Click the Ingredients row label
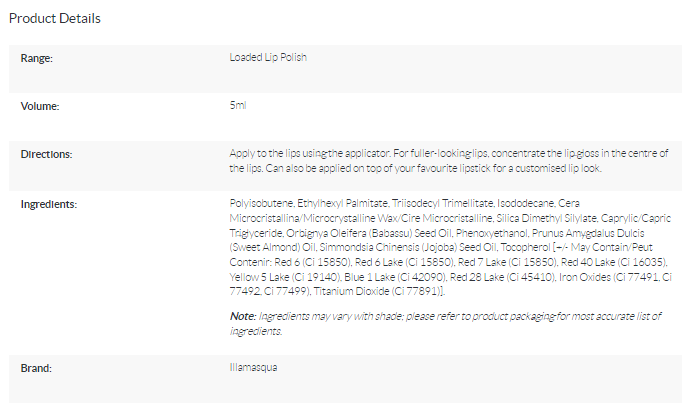 (49, 204)
